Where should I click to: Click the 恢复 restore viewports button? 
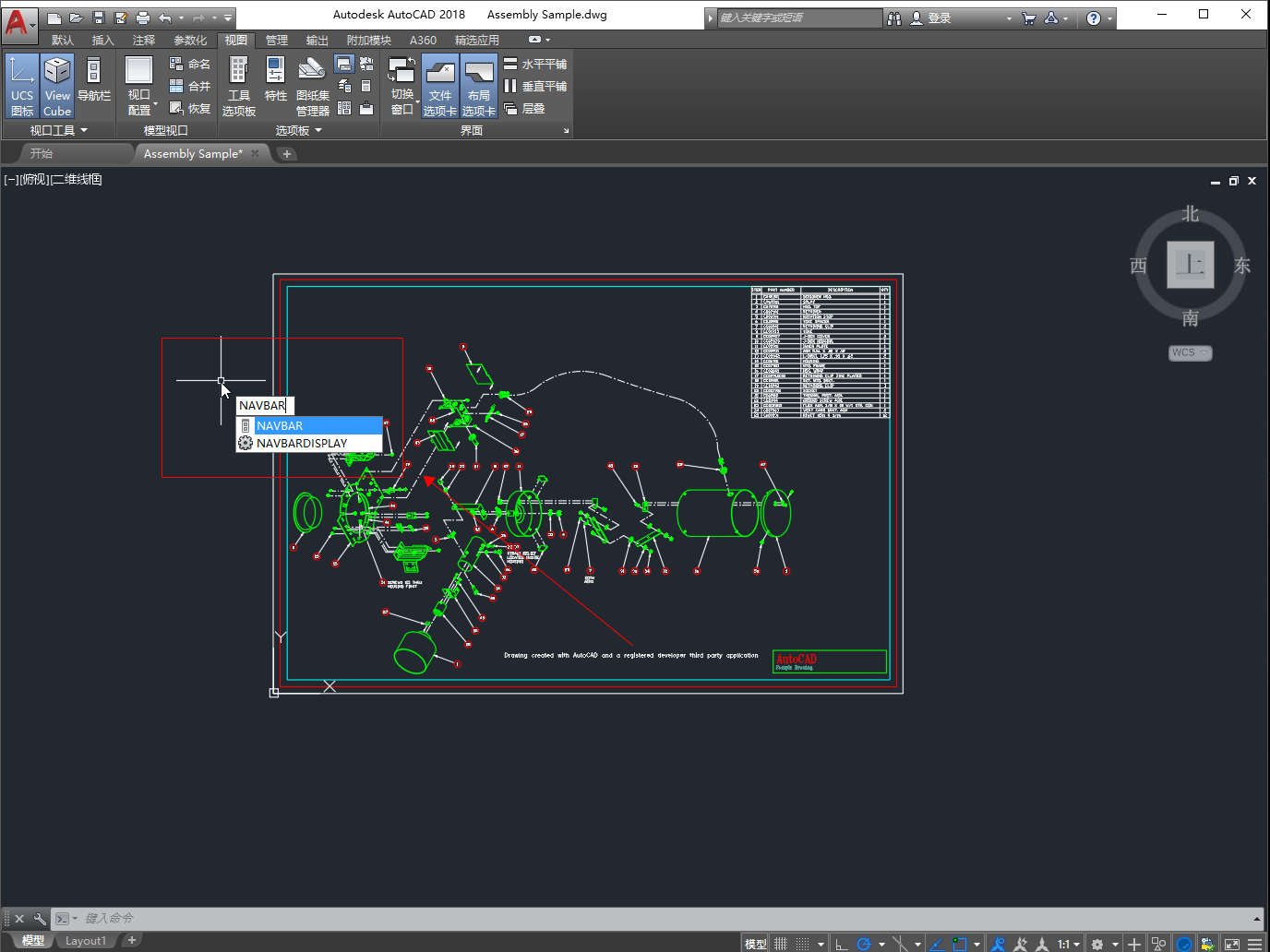pyautogui.click(x=190, y=108)
